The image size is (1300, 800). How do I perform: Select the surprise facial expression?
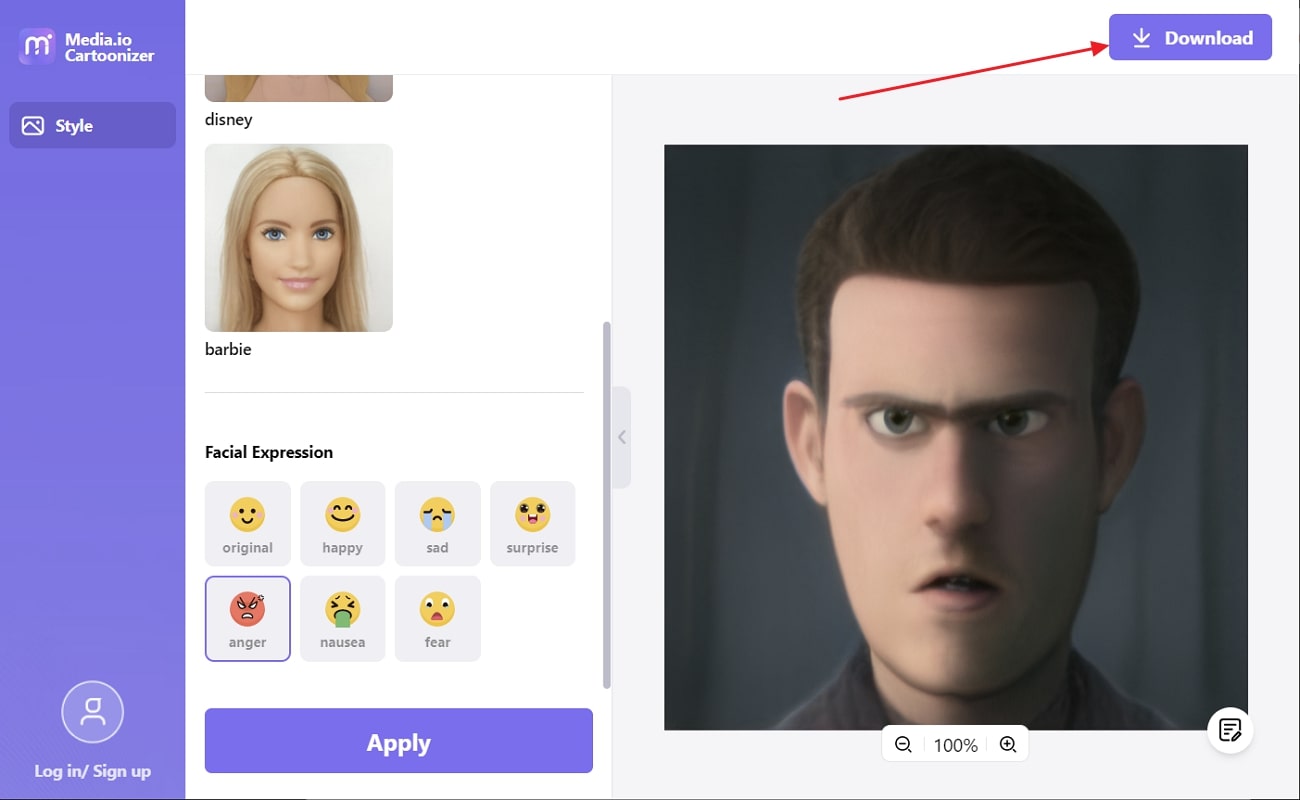point(532,523)
